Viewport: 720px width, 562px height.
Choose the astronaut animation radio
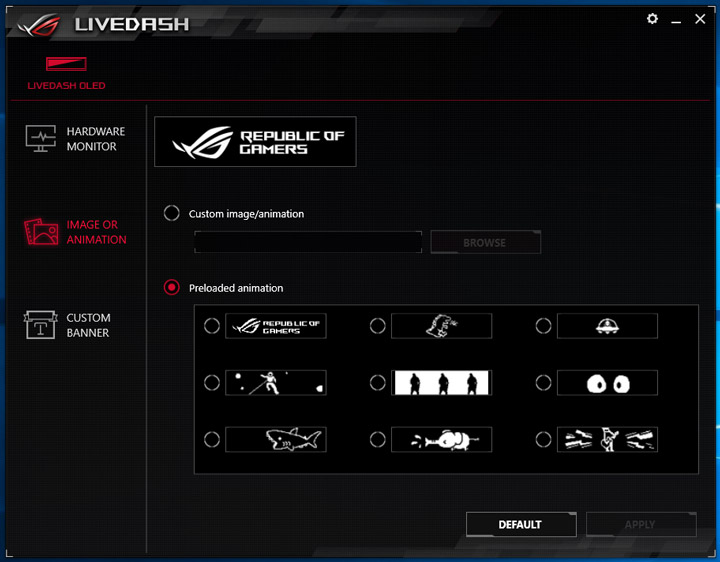coord(212,382)
